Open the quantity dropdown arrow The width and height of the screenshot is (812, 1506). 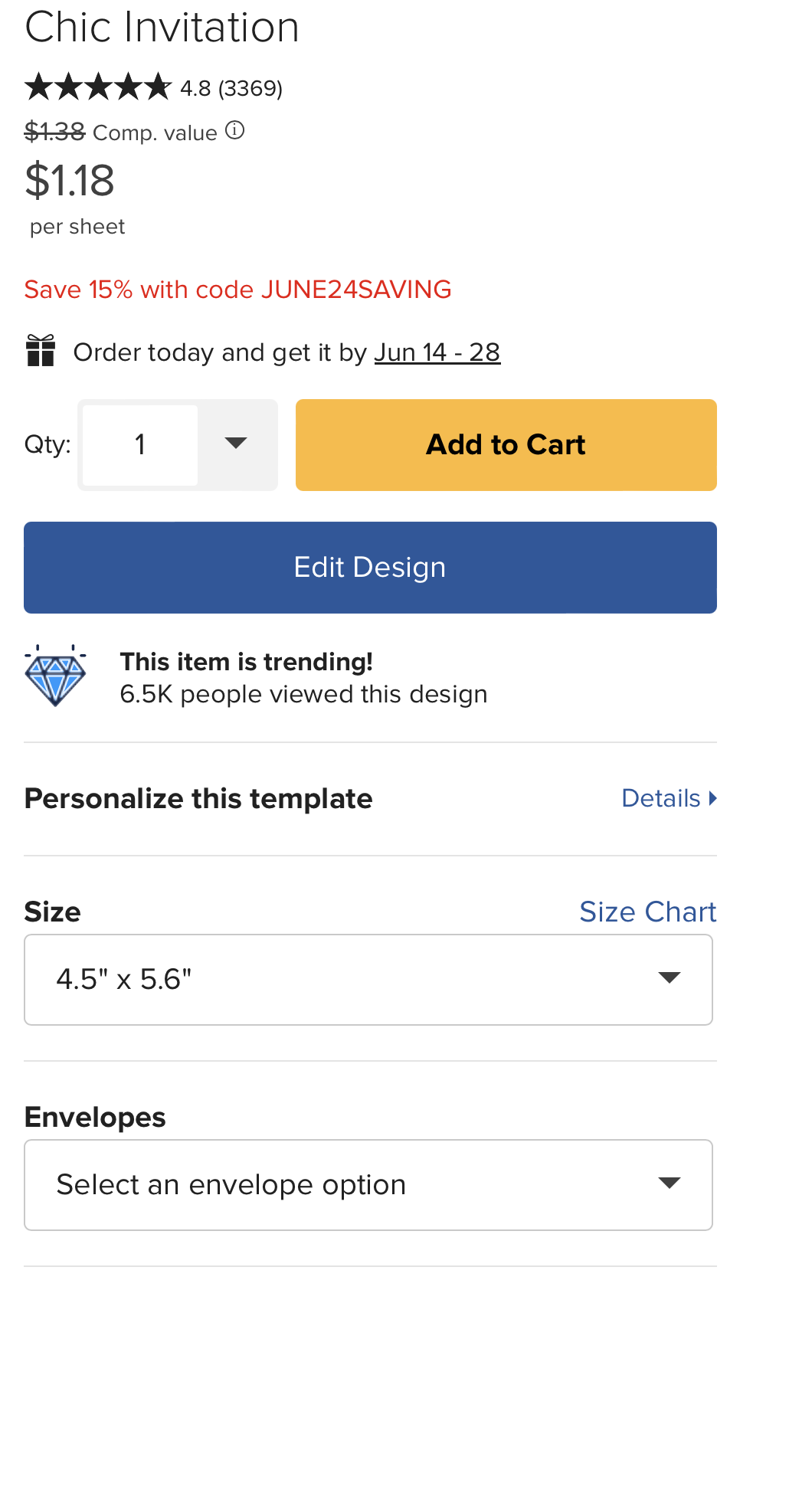click(236, 444)
